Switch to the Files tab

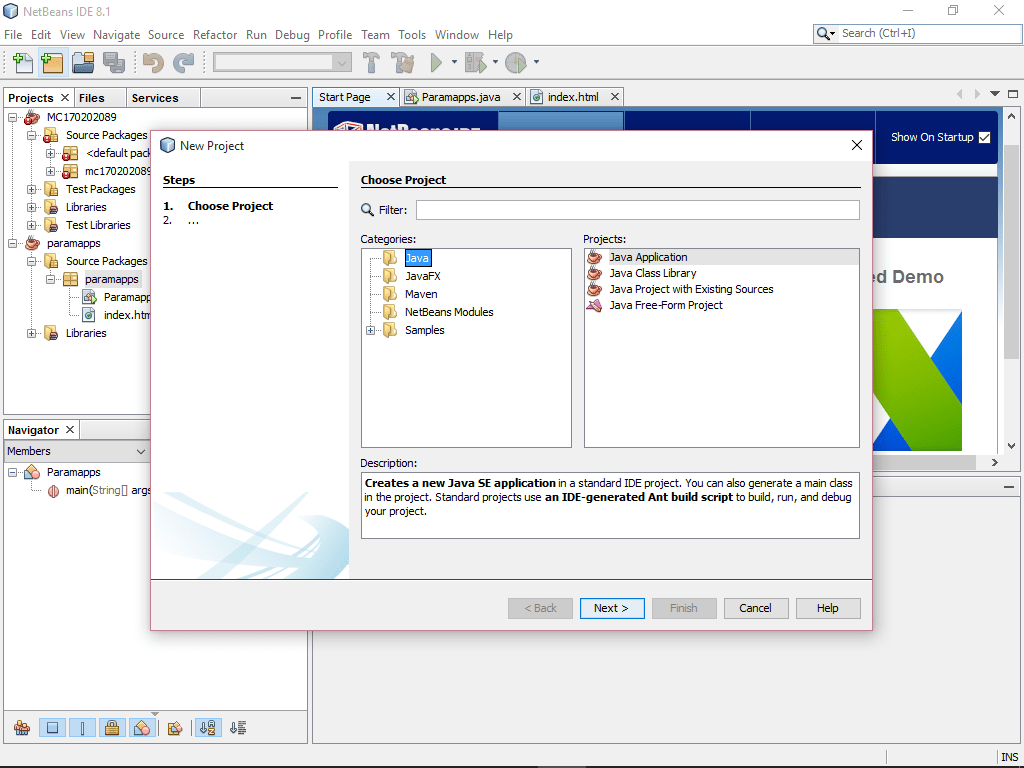point(91,98)
